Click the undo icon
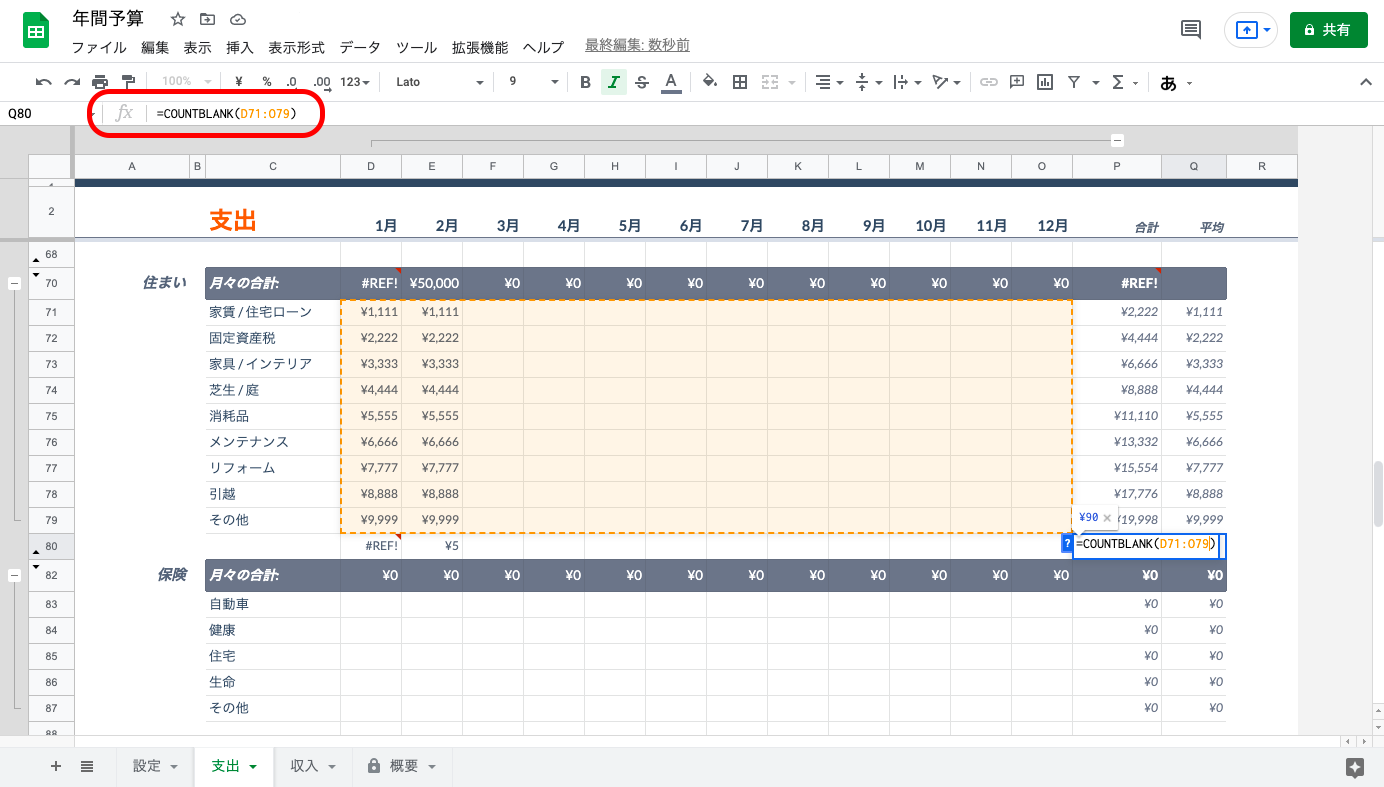The height and width of the screenshot is (787, 1384). (44, 82)
